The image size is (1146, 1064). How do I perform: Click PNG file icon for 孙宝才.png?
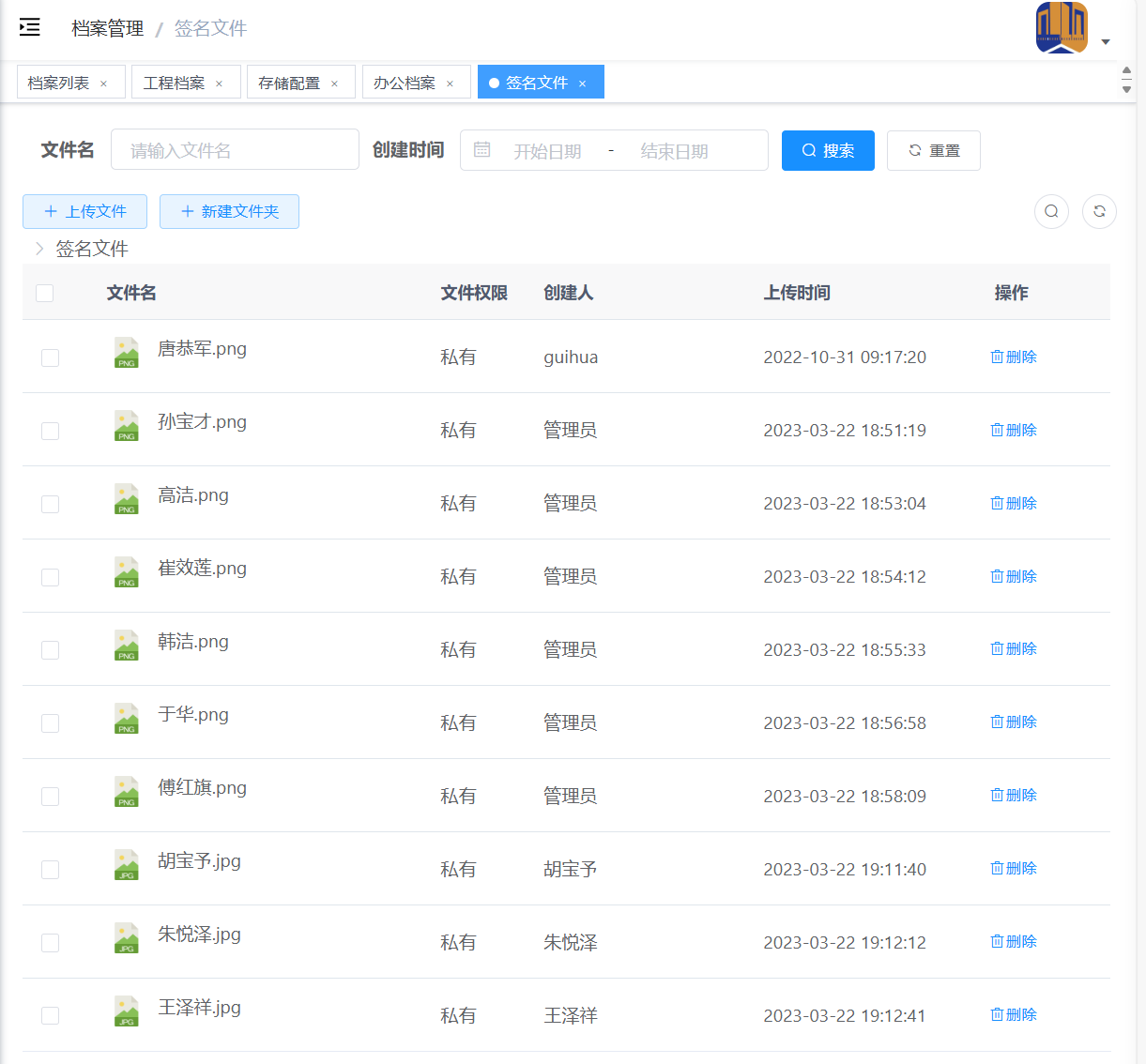127,426
